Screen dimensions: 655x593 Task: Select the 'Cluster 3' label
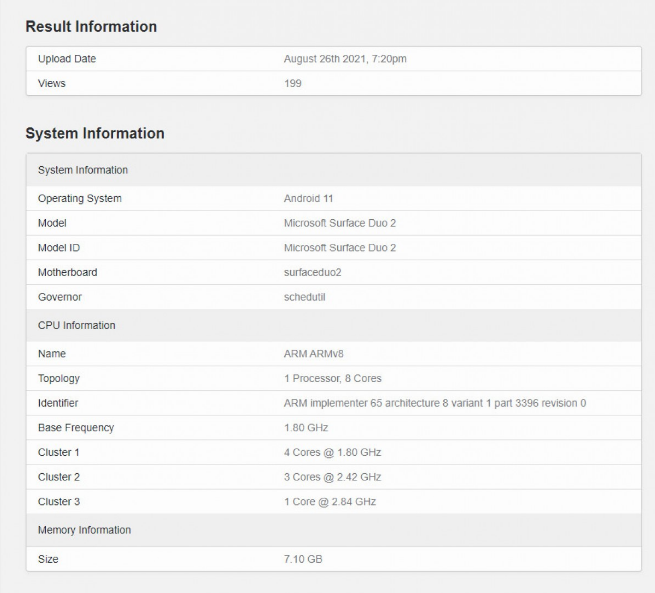(x=59, y=502)
